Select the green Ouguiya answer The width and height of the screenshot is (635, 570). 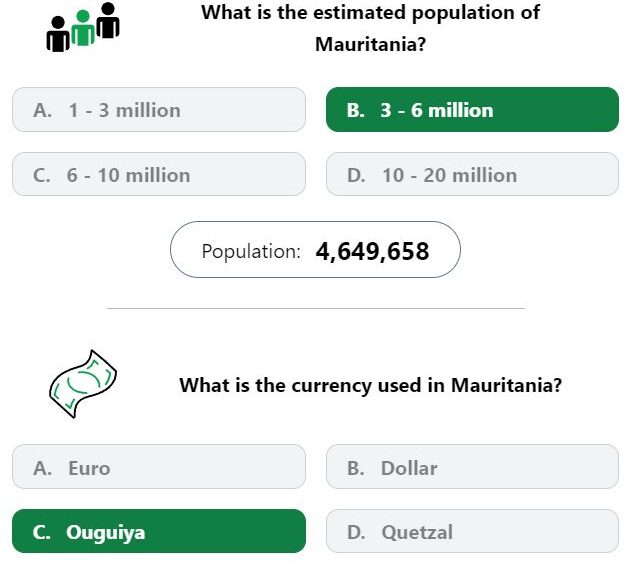159,532
